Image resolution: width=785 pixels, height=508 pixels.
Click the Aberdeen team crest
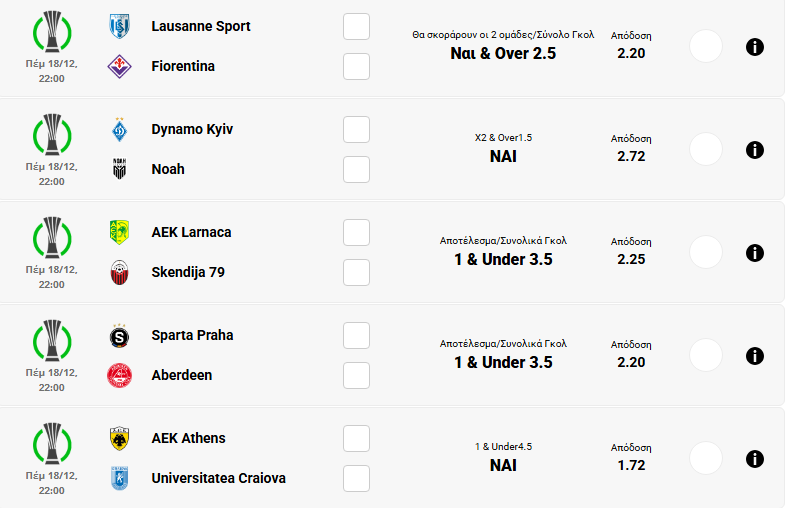click(x=120, y=375)
